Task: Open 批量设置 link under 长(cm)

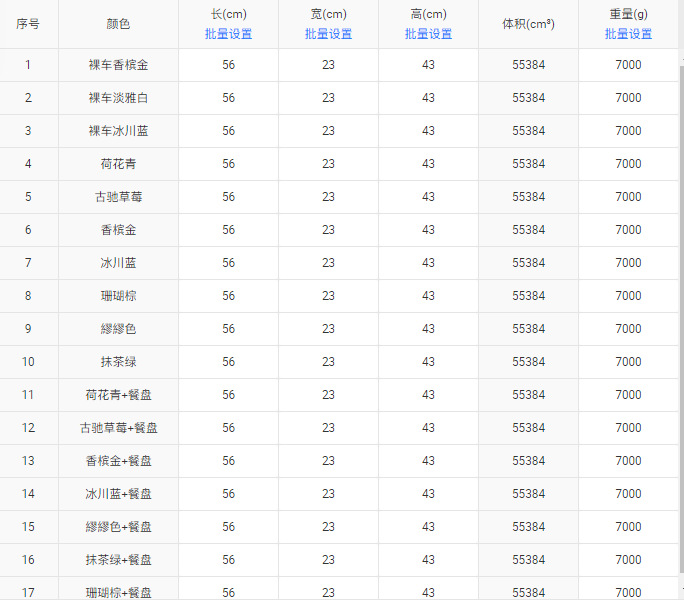Action: [x=228, y=34]
